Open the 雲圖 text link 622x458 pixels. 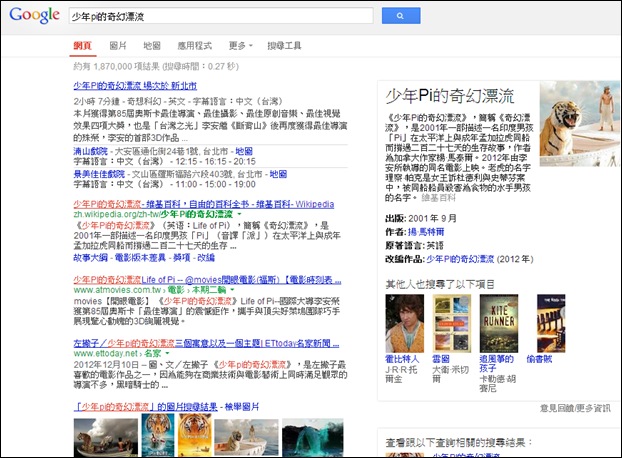click(441, 359)
